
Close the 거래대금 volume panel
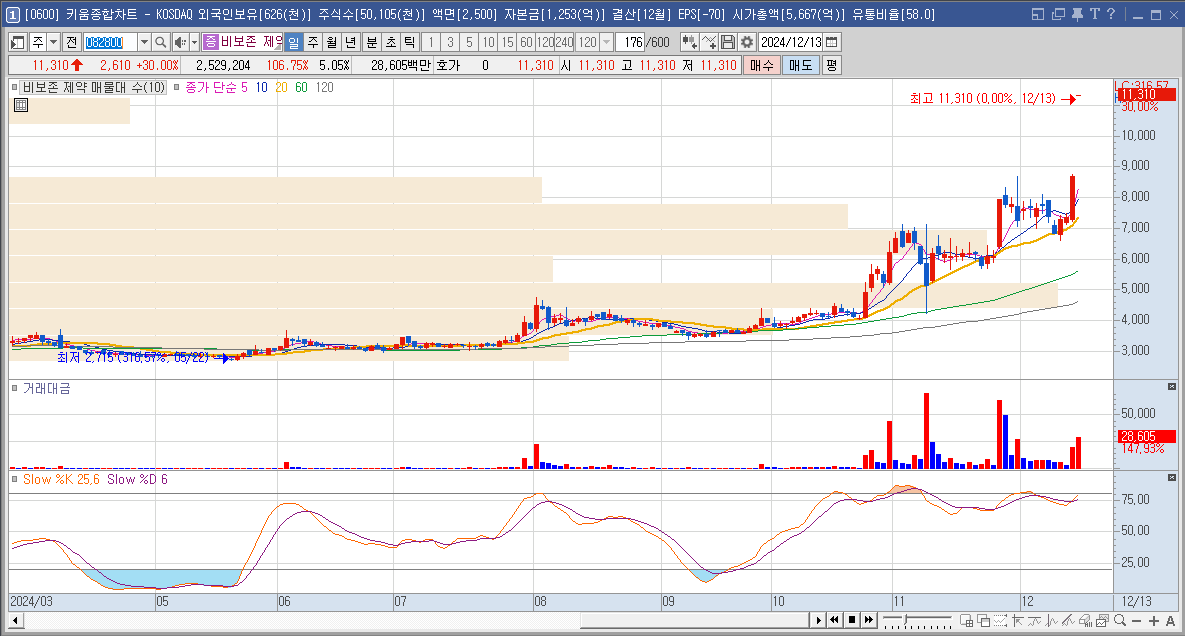[x=1171, y=387]
